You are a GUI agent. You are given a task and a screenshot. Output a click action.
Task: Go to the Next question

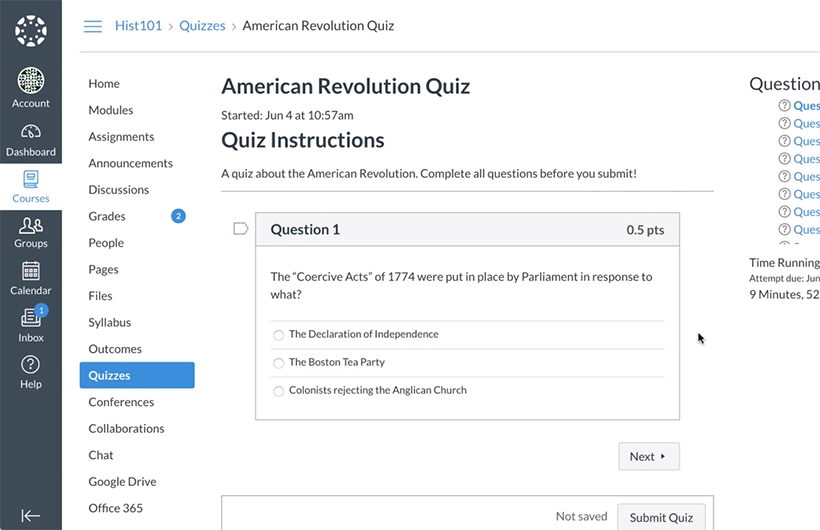pos(649,456)
